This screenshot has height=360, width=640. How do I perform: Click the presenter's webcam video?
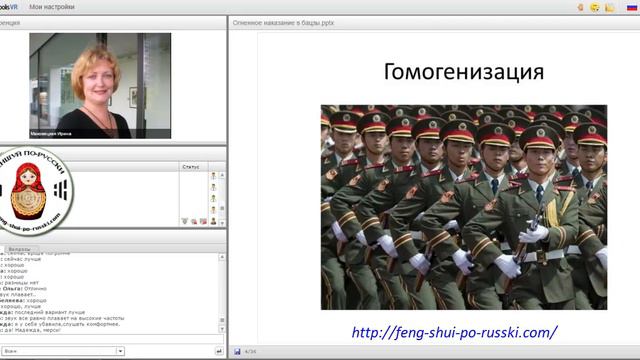100,86
